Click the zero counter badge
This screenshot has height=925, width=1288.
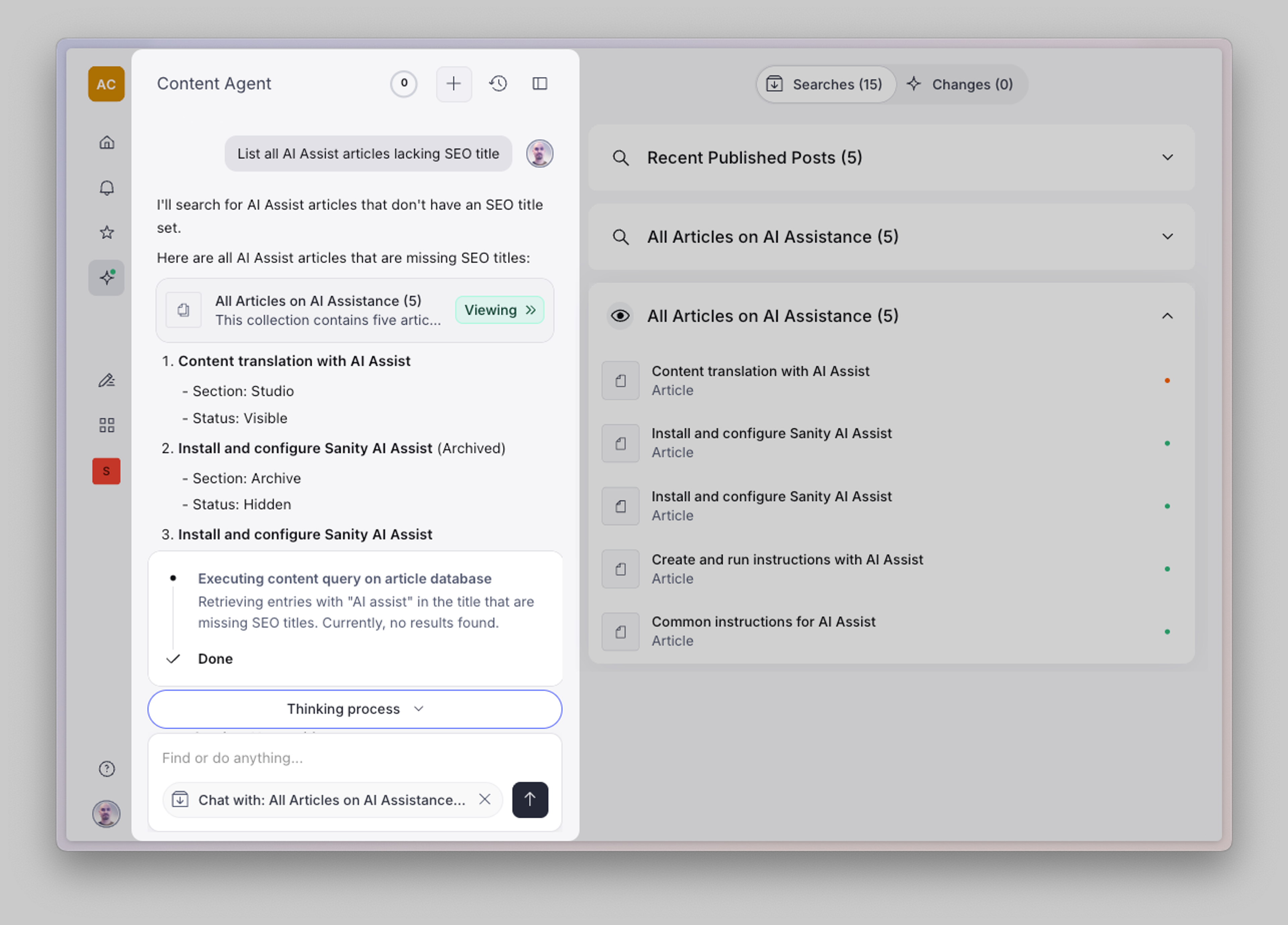(x=404, y=84)
